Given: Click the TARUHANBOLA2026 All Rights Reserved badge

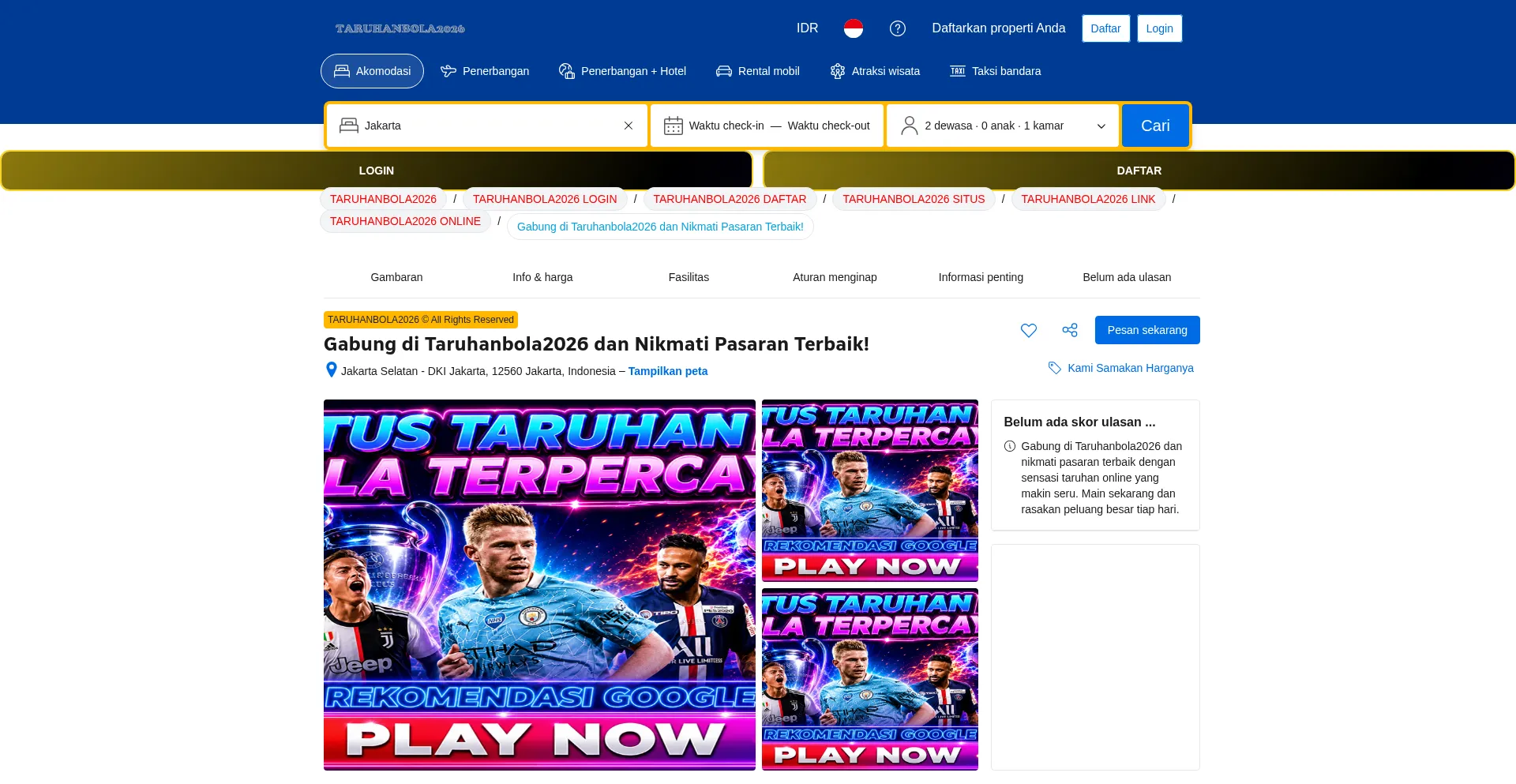Looking at the screenshot, I should [421, 320].
